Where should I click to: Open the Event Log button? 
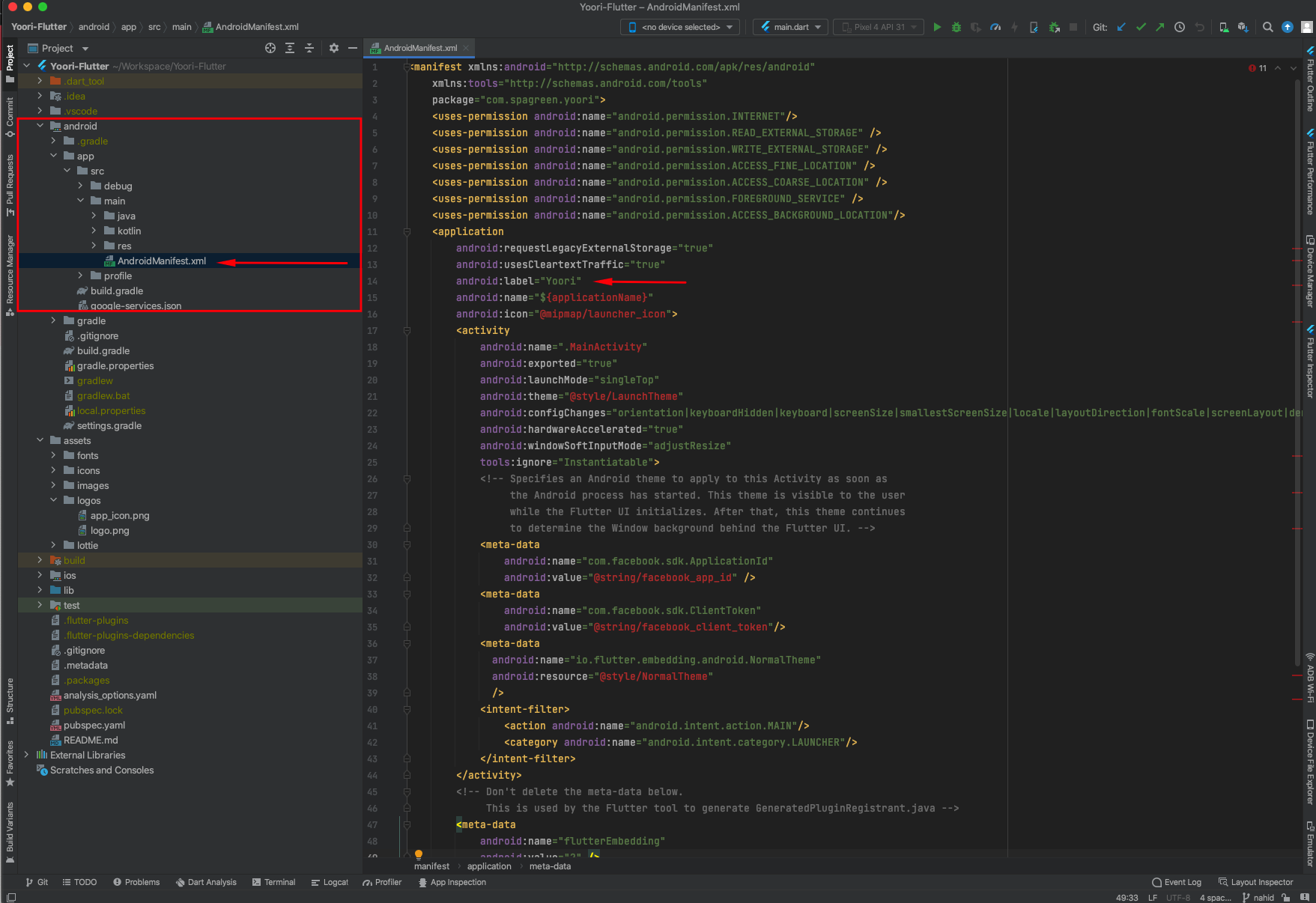[x=1177, y=882]
